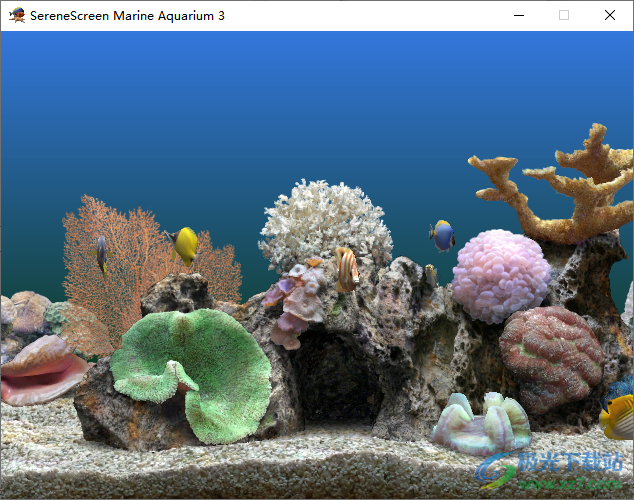This screenshot has height=500, width=634.
Task: Click the SereneScreen Marine Aquarium 3 title text
Action: (127, 16)
